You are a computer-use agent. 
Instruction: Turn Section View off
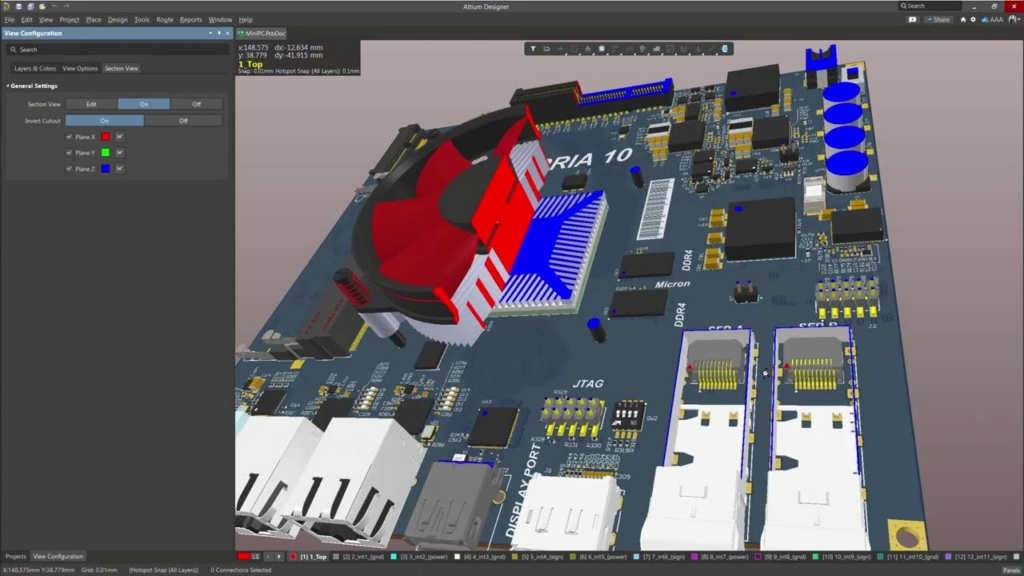(x=196, y=104)
